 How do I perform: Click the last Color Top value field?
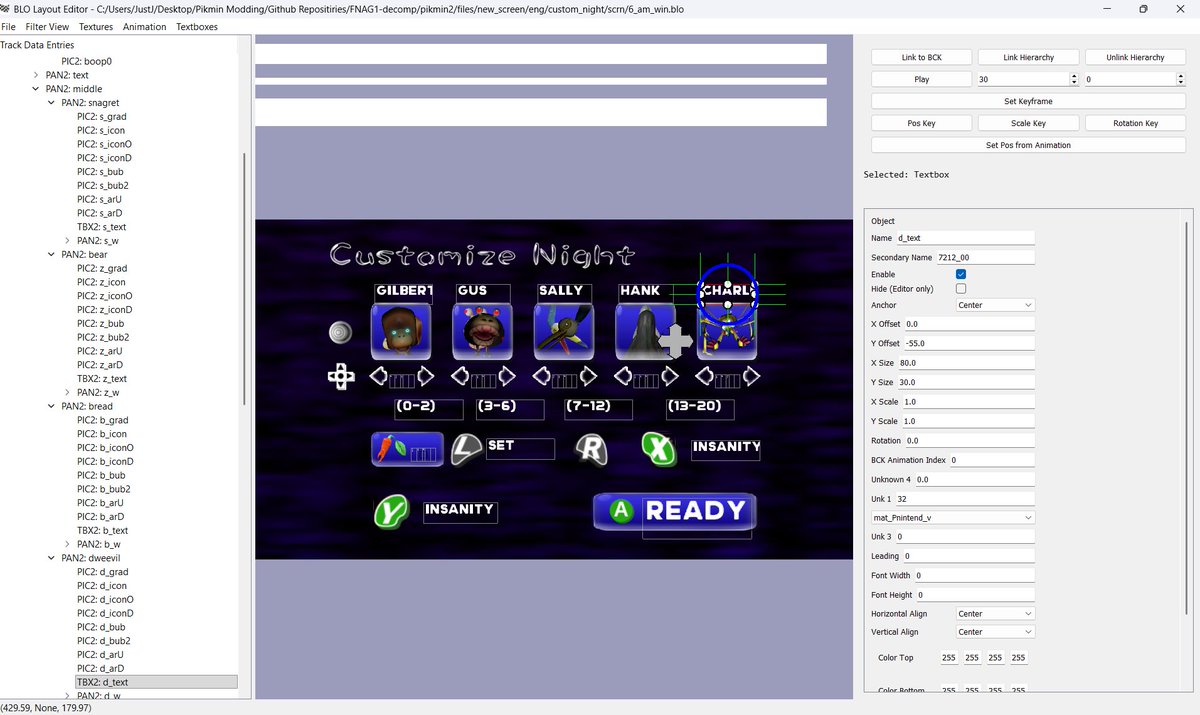pos(1018,658)
